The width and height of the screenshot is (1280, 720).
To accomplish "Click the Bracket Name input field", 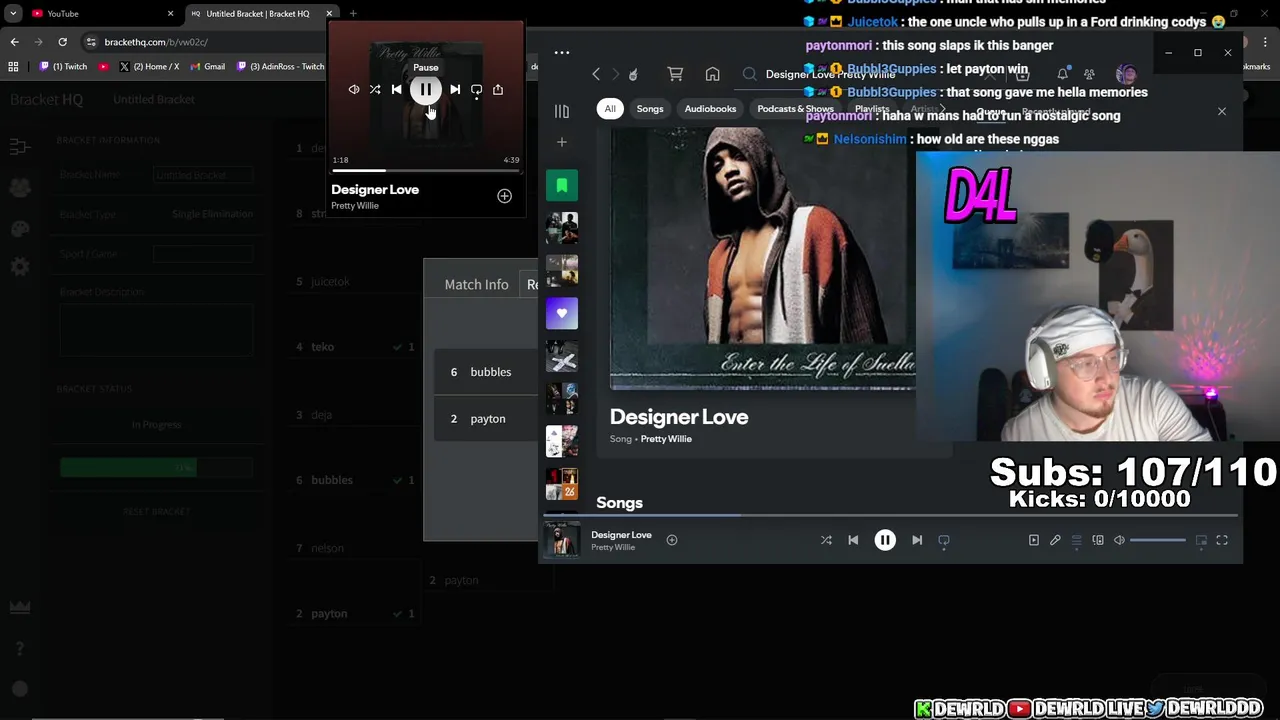I will coord(203,175).
